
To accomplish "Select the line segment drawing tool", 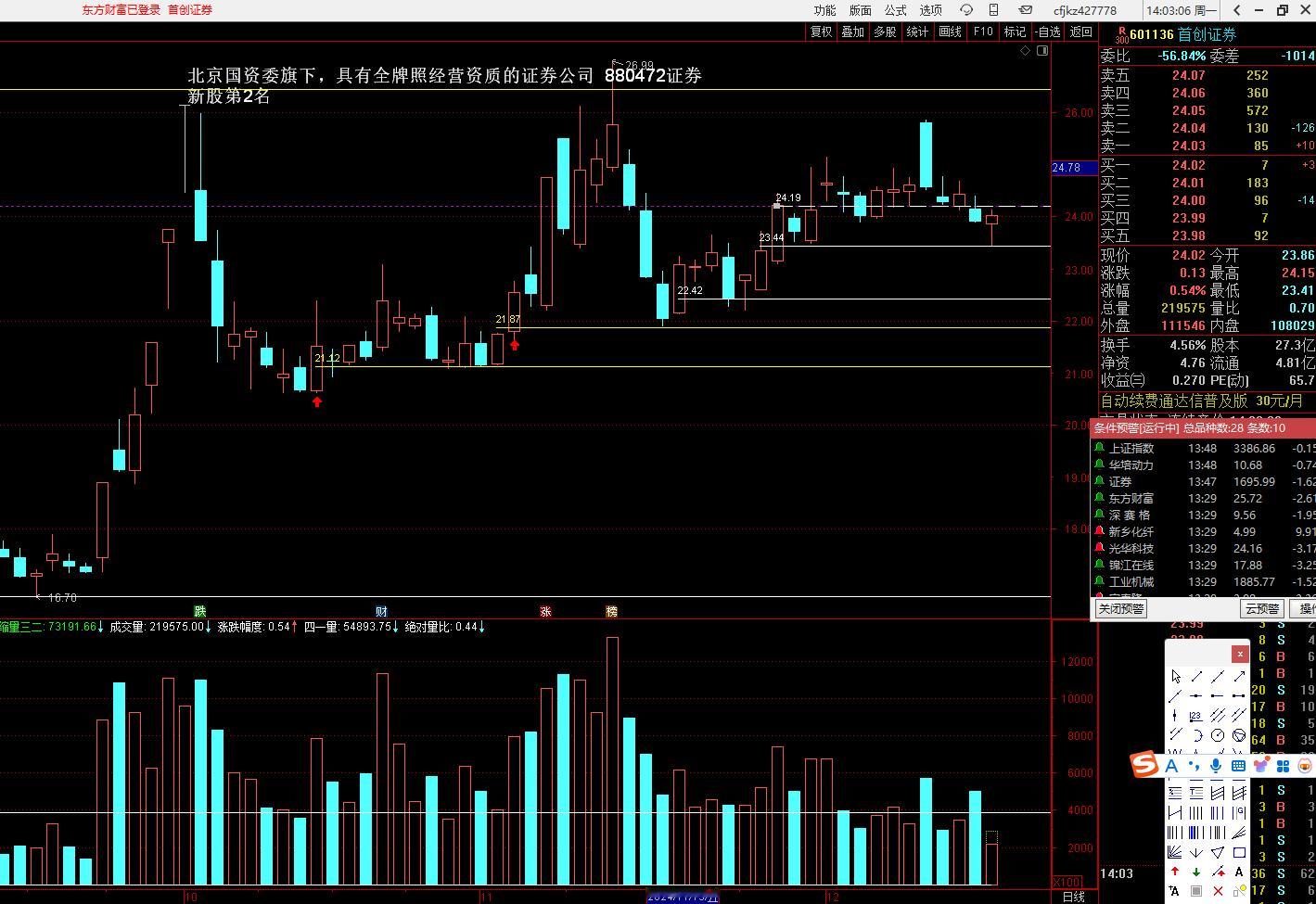I will pos(1196,676).
